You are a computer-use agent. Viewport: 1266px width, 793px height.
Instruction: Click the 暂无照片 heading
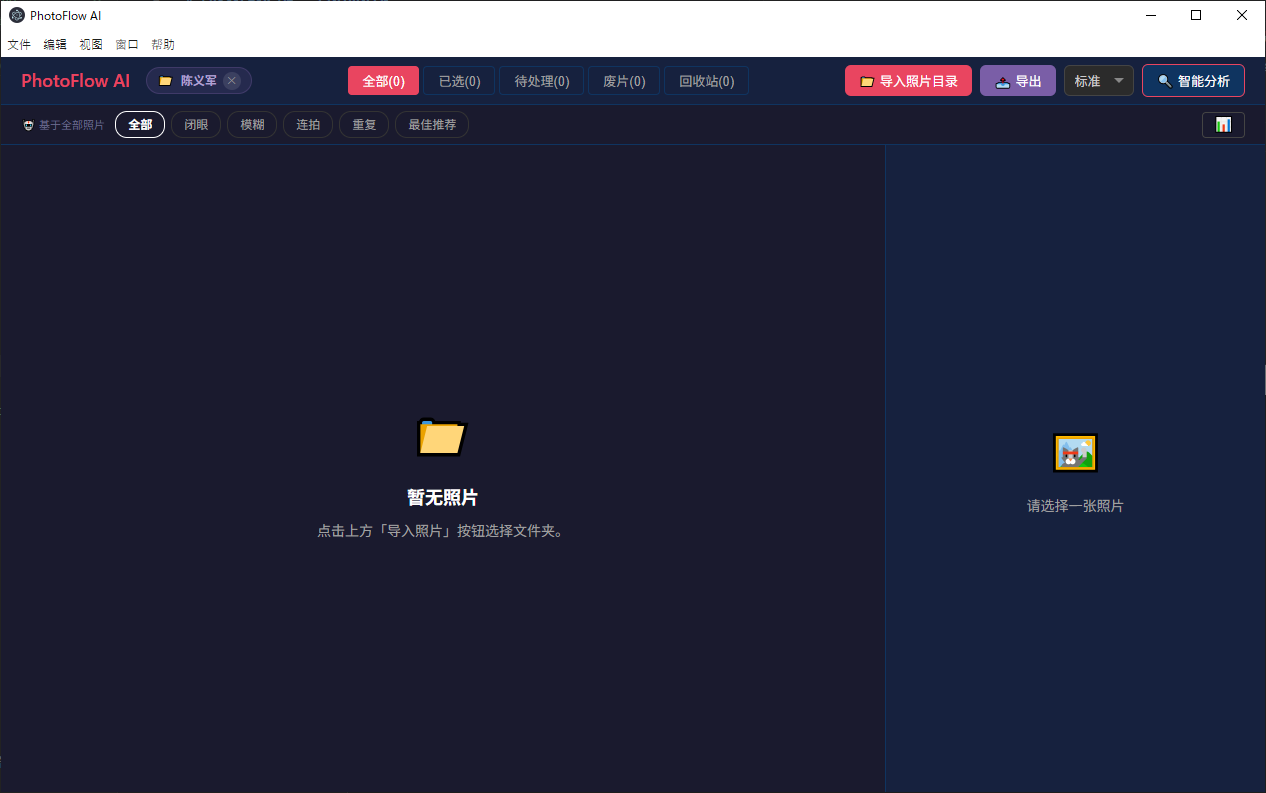442,498
